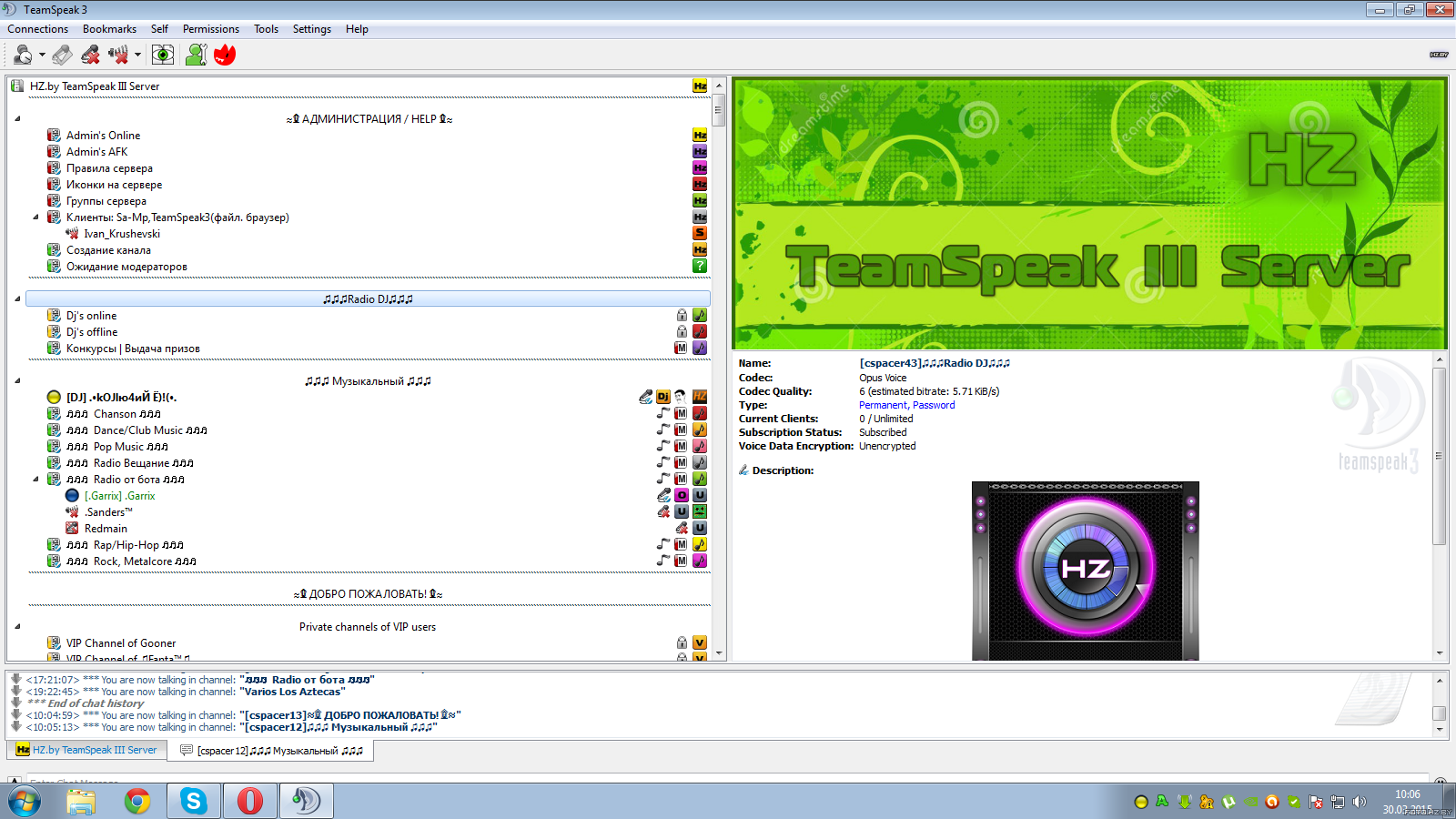The image size is (1456, 819).
Task: Select the Radio Вещание channel
Action: [x=129, y=463]
